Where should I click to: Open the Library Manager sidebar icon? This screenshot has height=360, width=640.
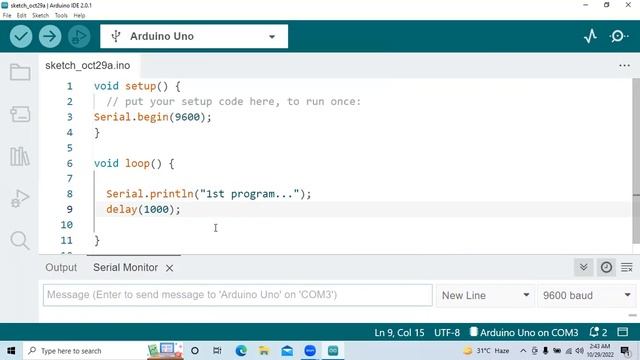20,156
